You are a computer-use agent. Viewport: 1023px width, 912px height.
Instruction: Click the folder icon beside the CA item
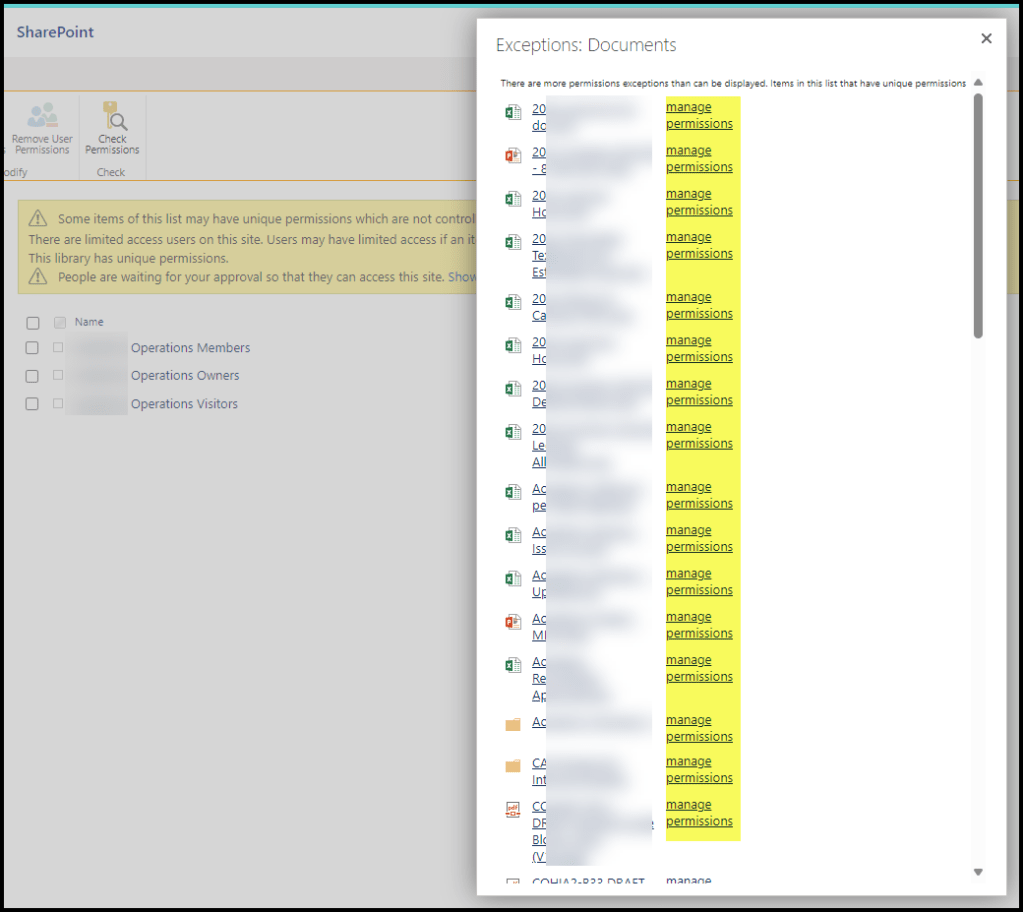pyautogui.click(x=513, y=766)
